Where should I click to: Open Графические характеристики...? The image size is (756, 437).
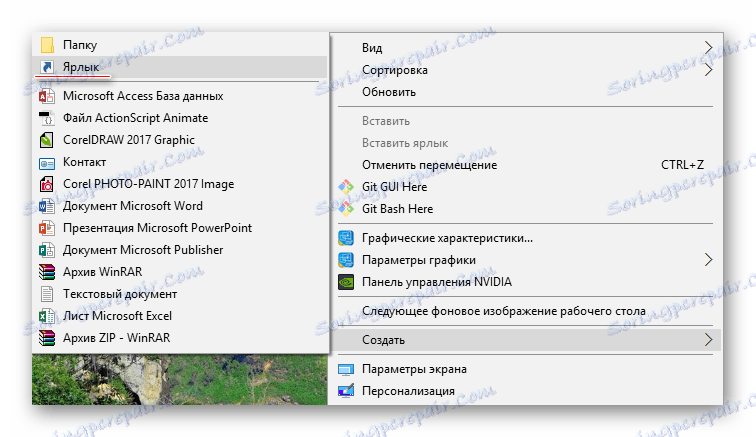pyautogui.click(x=526, y=238)
